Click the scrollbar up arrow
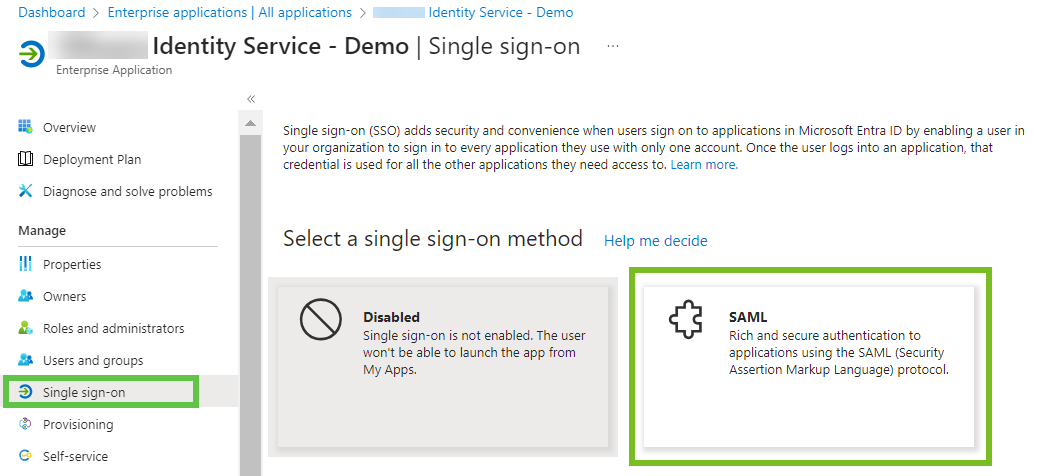This screenshot has height=476, width=1037. [250, 123]
